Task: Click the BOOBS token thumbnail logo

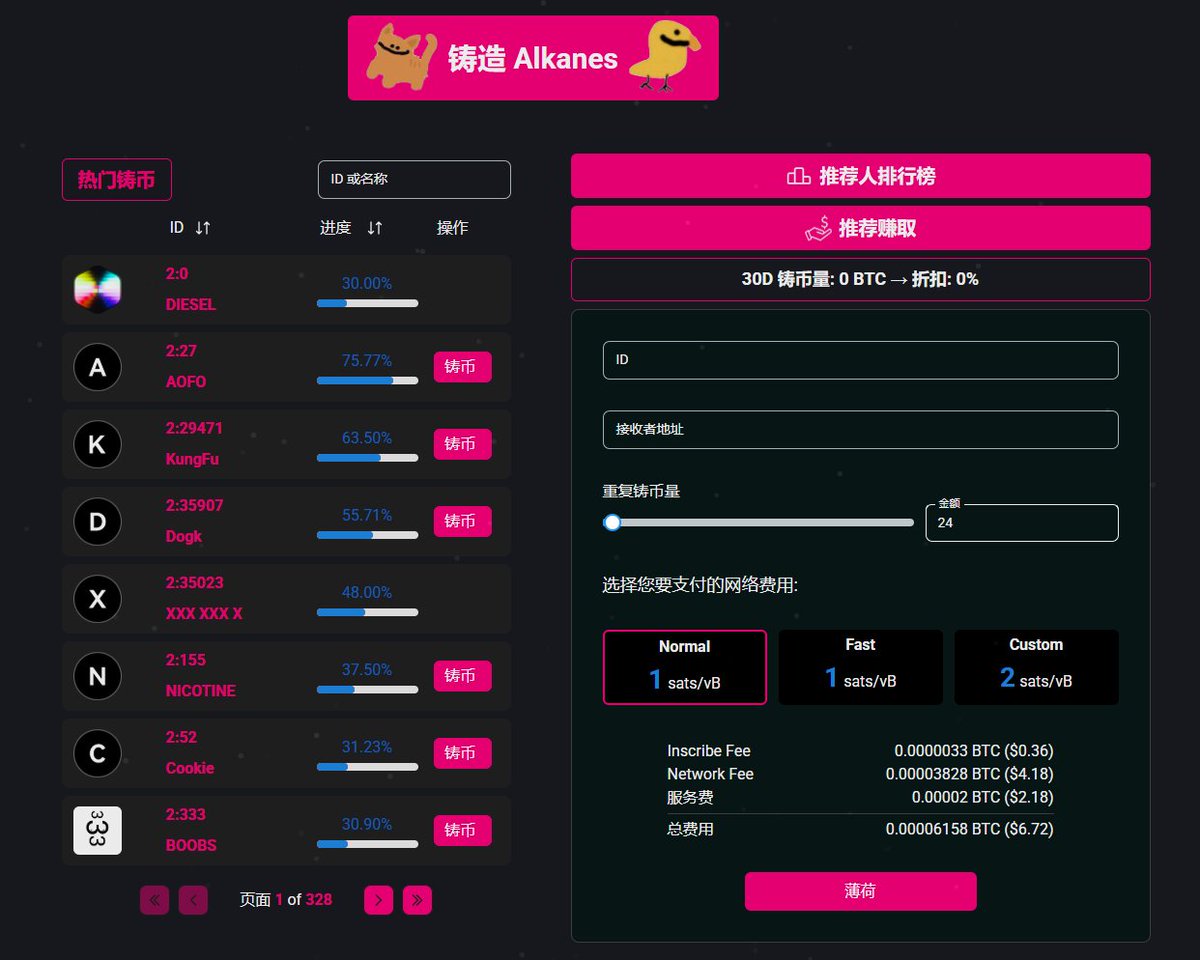Action: [x=97, y=830]
